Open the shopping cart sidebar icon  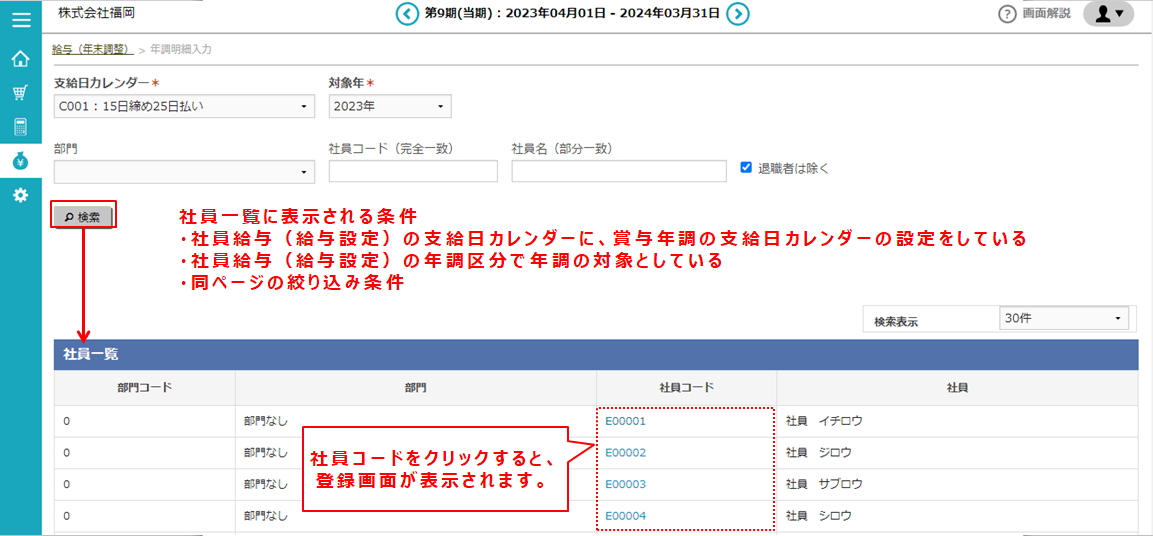tap(21, 93)
